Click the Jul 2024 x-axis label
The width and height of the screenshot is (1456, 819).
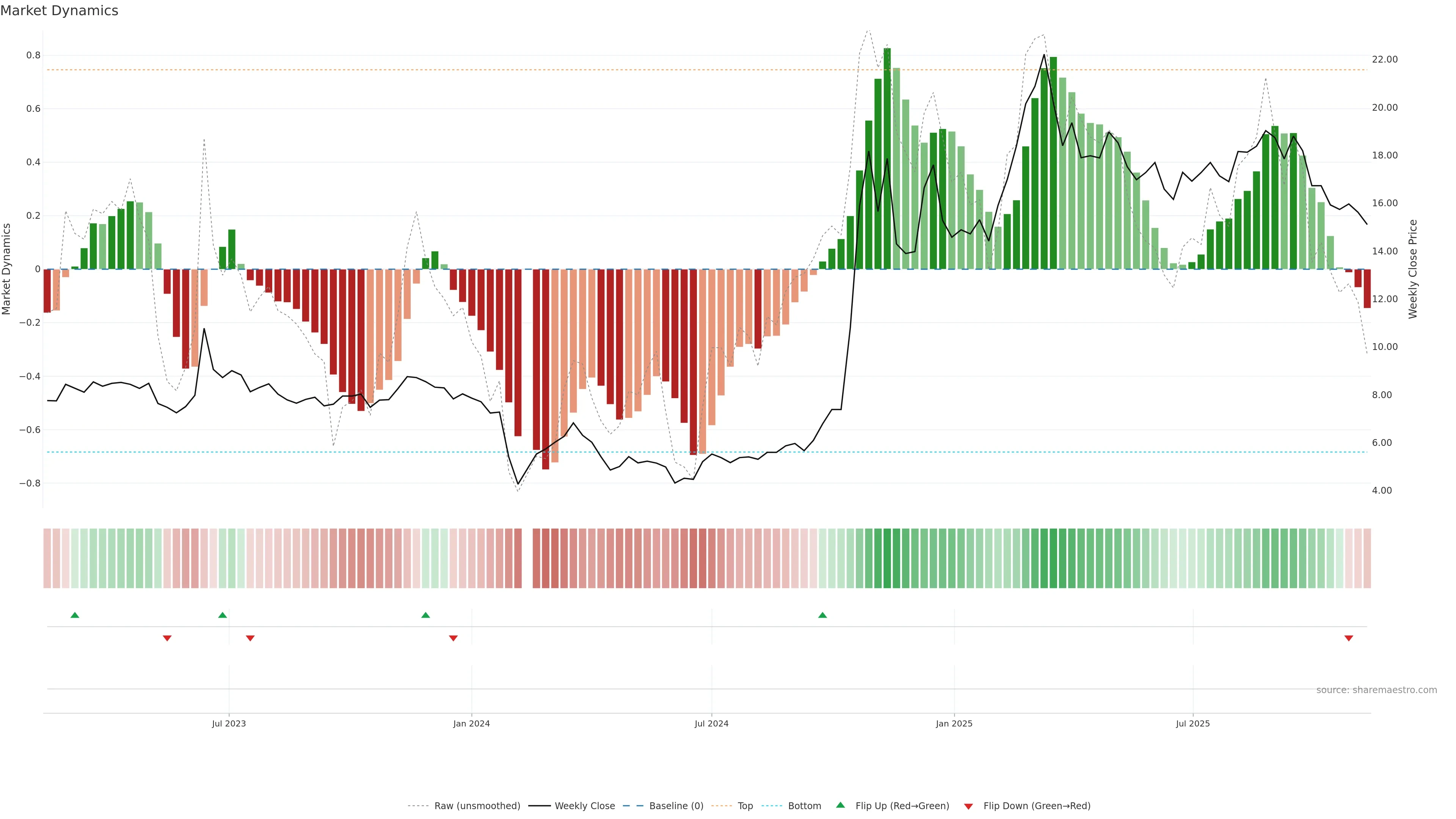711,723
